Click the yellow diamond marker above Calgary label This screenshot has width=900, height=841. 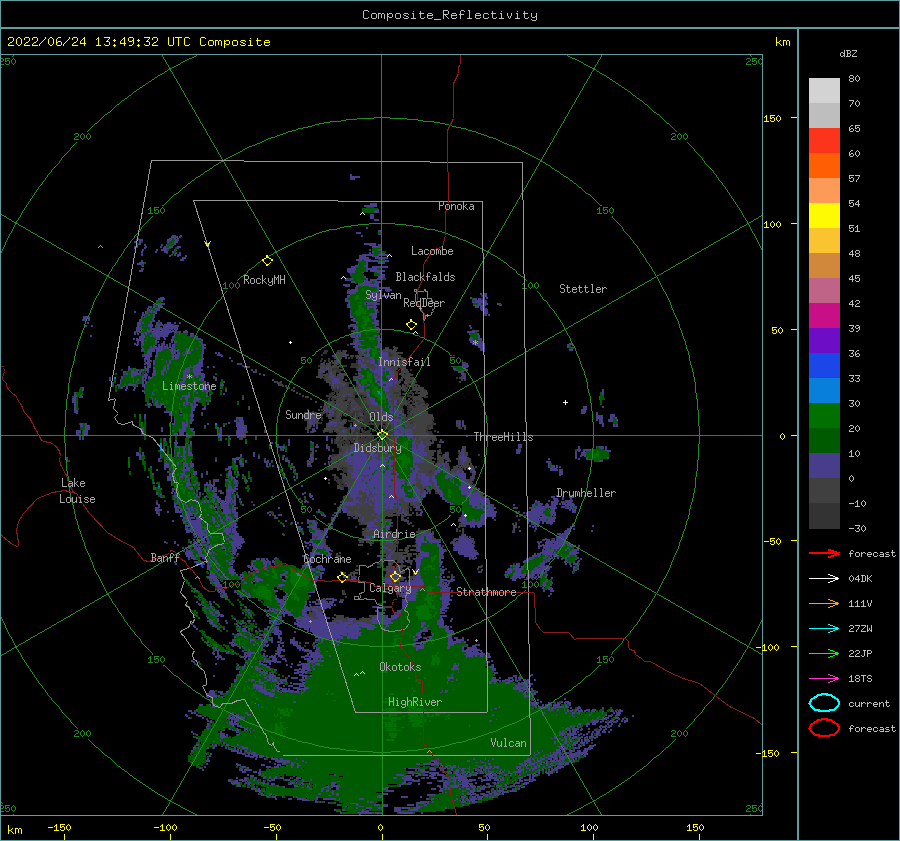(395, 576)
